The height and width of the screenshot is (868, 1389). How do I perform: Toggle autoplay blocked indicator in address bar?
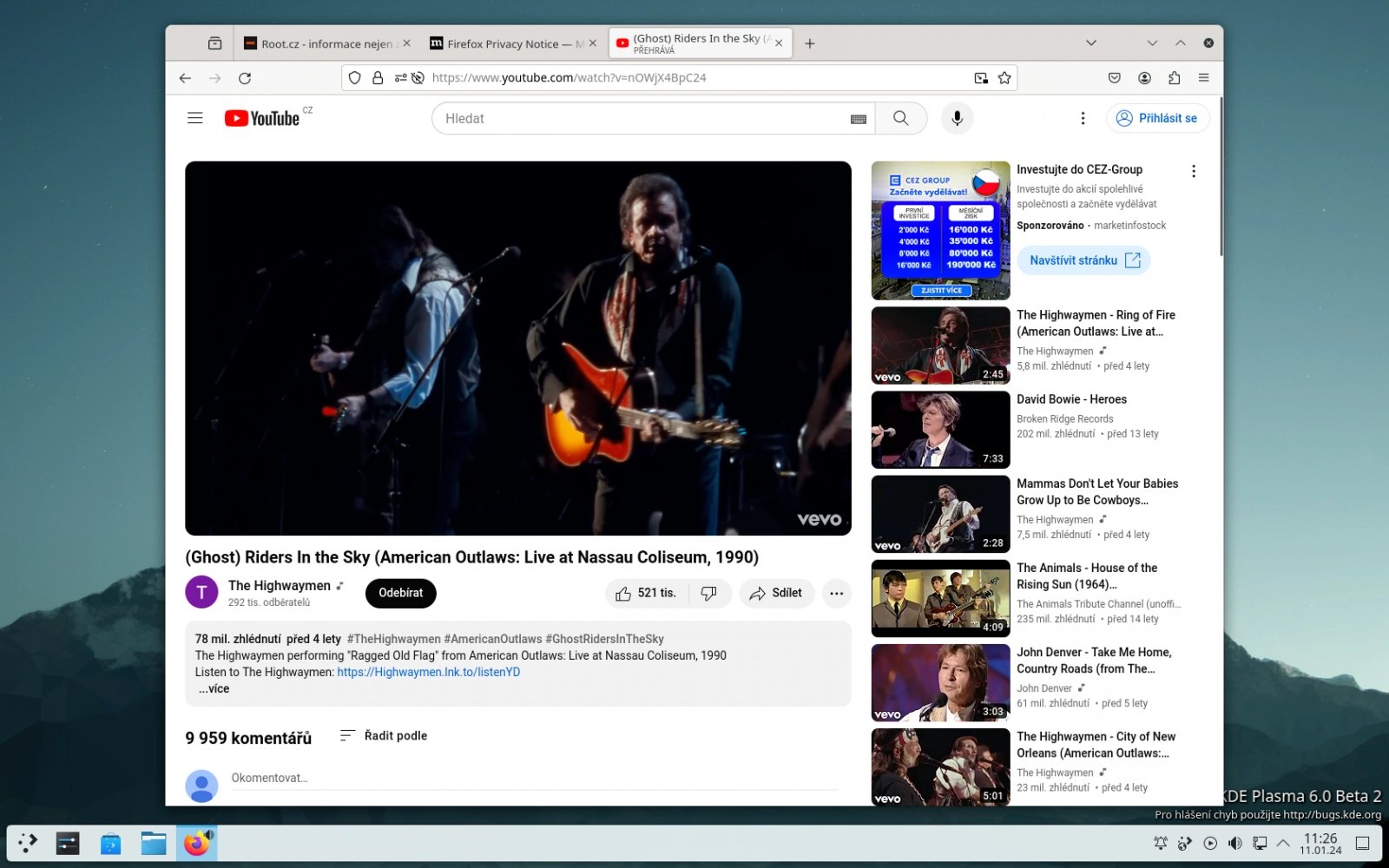418,78
